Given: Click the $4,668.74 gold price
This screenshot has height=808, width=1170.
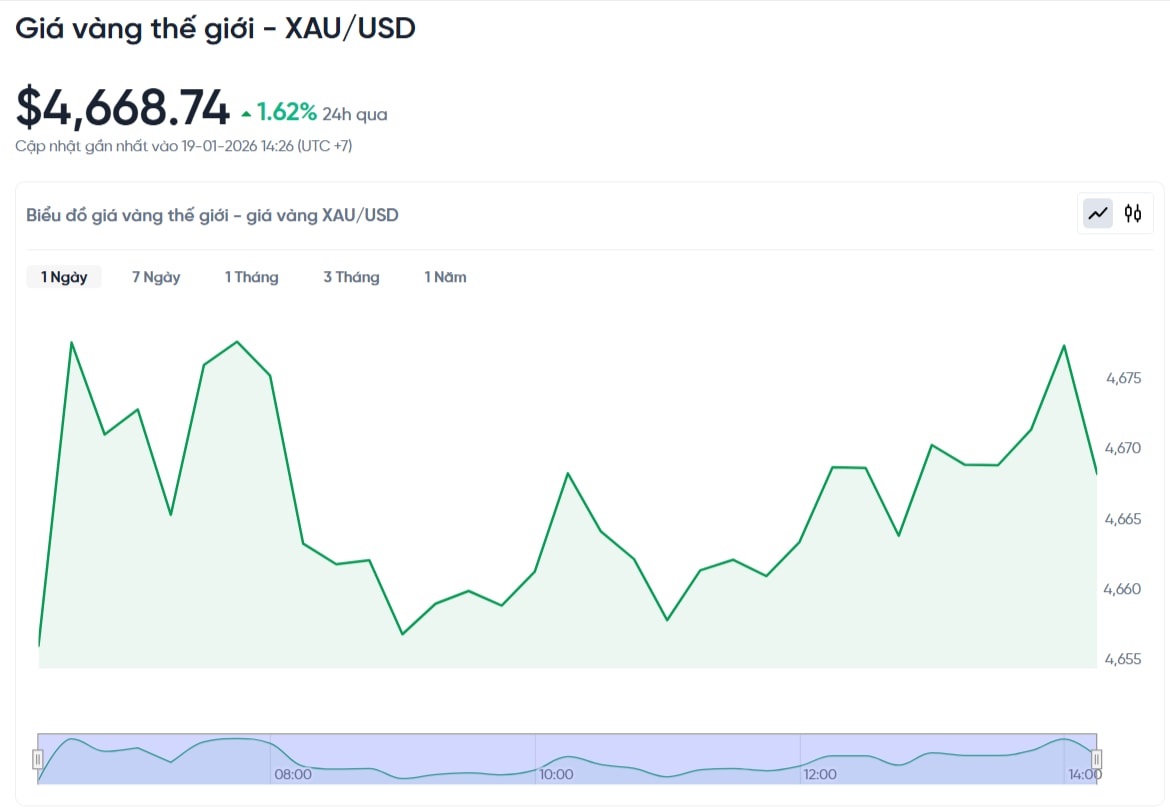Looking at the screenshot, I should tap(122, 108).
